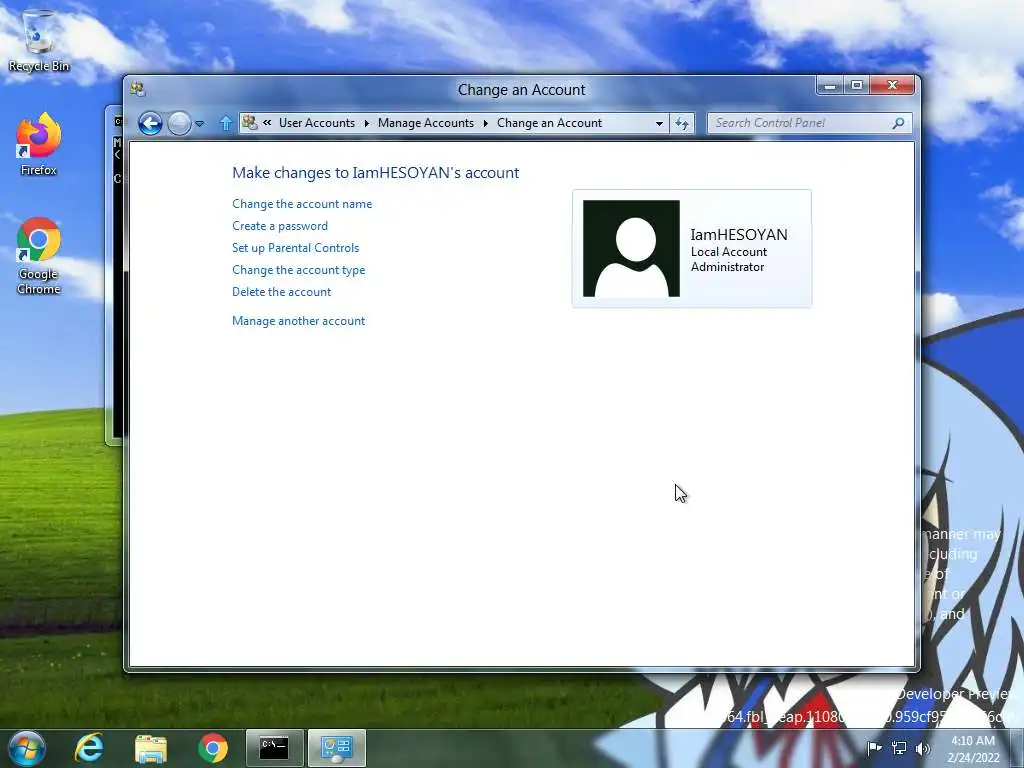
Task: Select Firefox desktop shortcut
Action: pos(39,145)
